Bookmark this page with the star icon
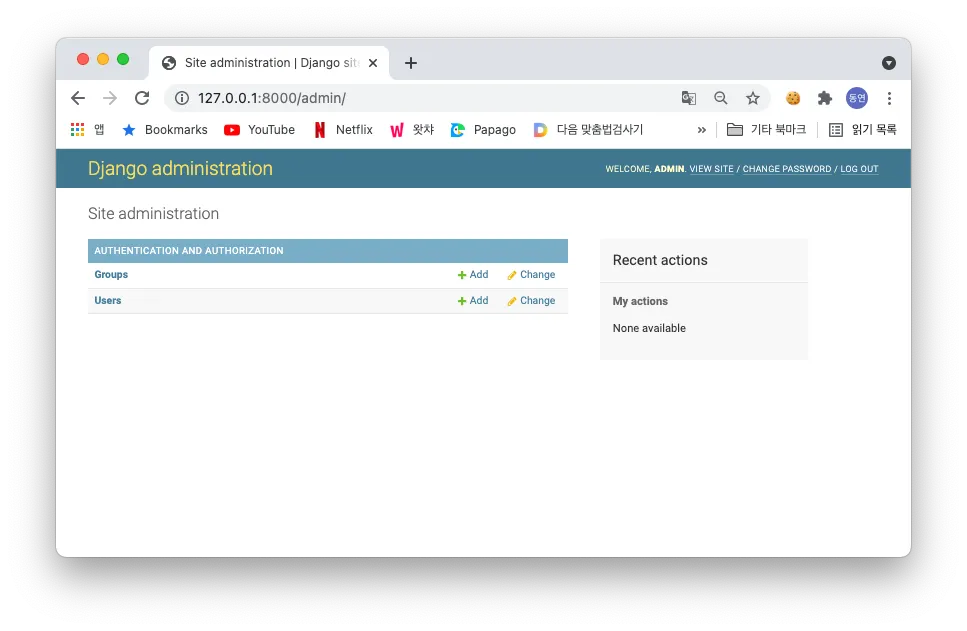This screenshot has height=631, width=967. pos(752,98)
